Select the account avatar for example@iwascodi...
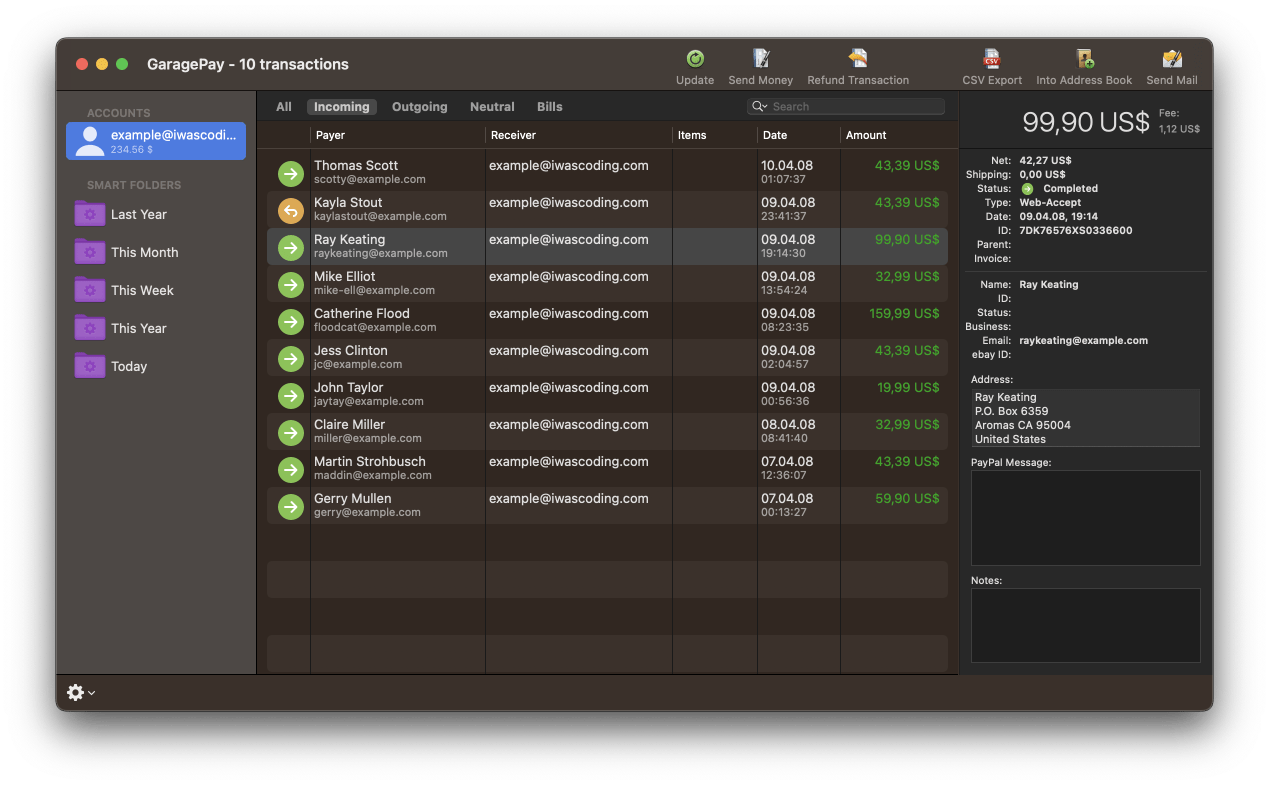This screenshot has height=785, width=1269. (90, 141)
